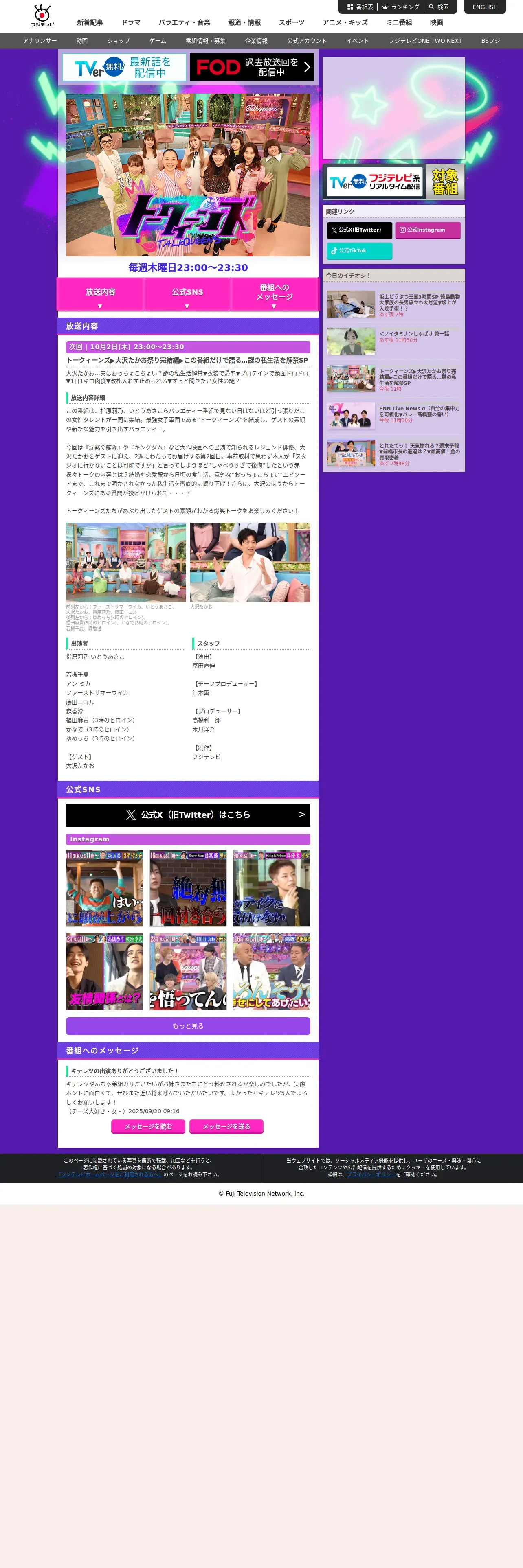
Task: Open フジテレビホームページをご利用される方へ link
Action: [110, 1175]
